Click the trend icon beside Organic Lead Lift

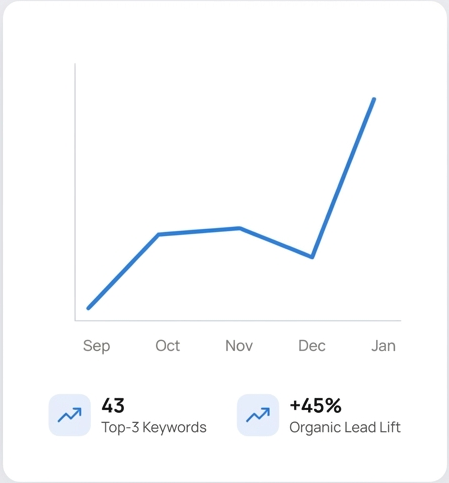tap(258, 415)
